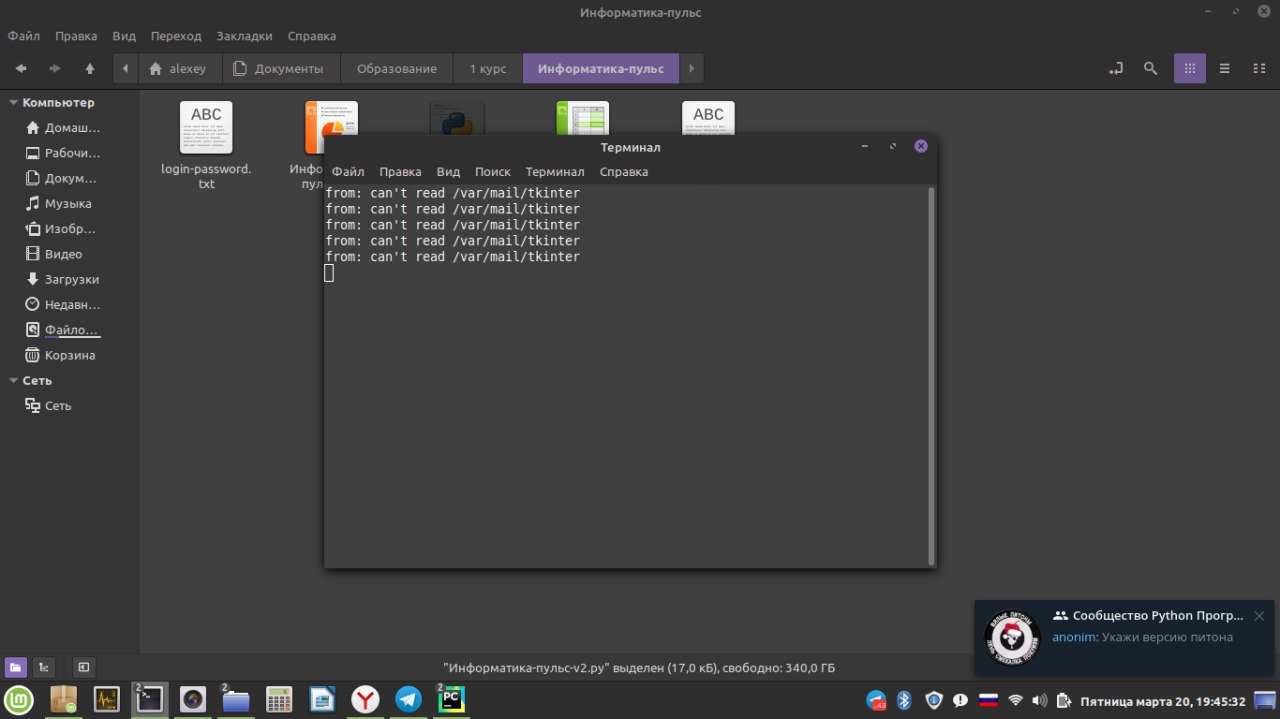Image resolution: width=1280 pixels, height=719 pixels.
Task: Open file manager search
Action: click(x=1151, y=69)
